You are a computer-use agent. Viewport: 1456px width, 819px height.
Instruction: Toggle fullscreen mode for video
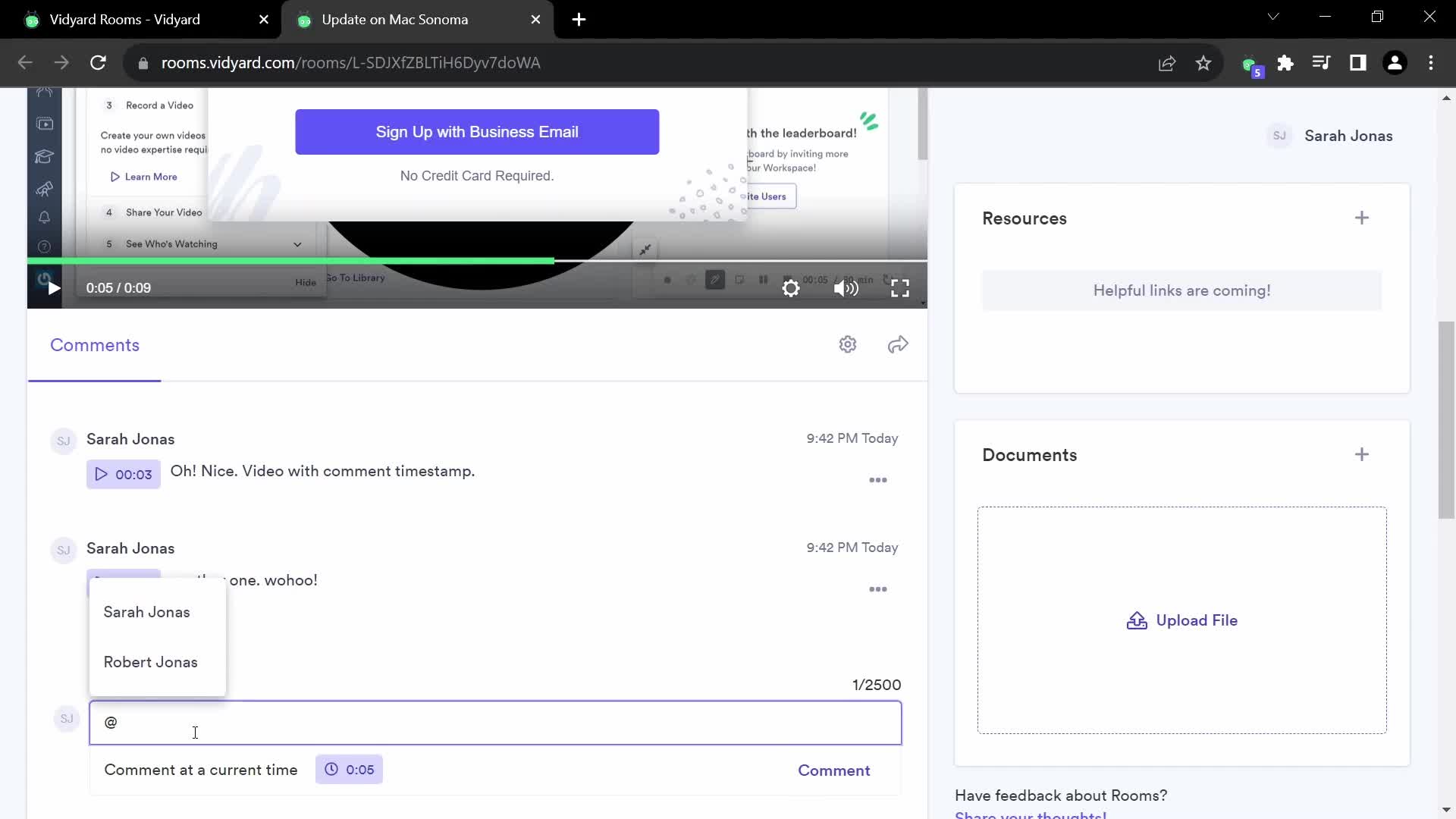tap(901, 288)
